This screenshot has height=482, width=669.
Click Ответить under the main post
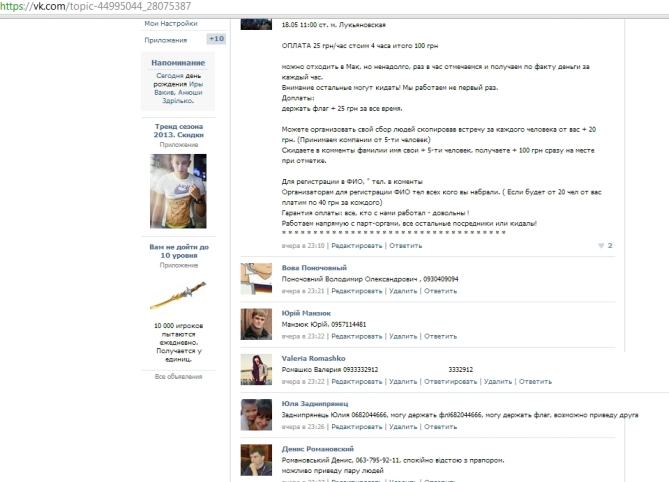(405, 245)
